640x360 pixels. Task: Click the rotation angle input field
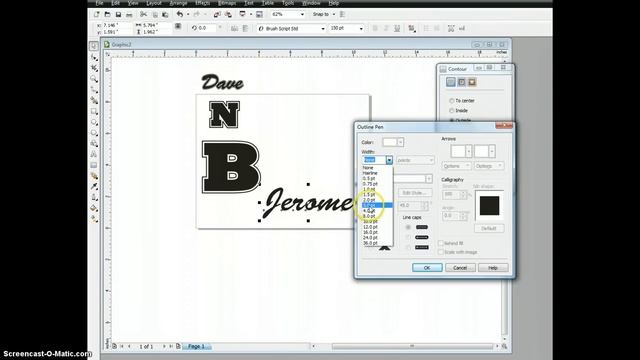(x=207, y=28)
